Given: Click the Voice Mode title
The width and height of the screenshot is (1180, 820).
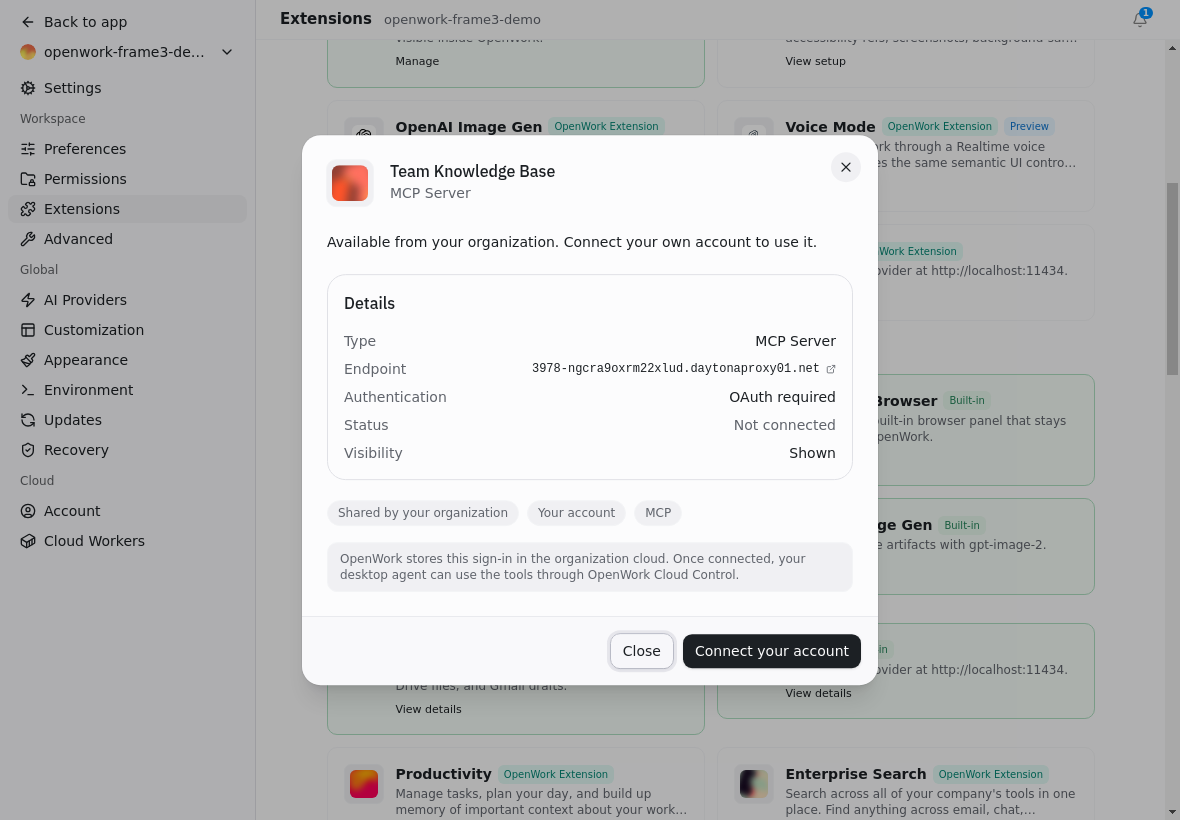Looking at the screenshot, I should [830, 127].
